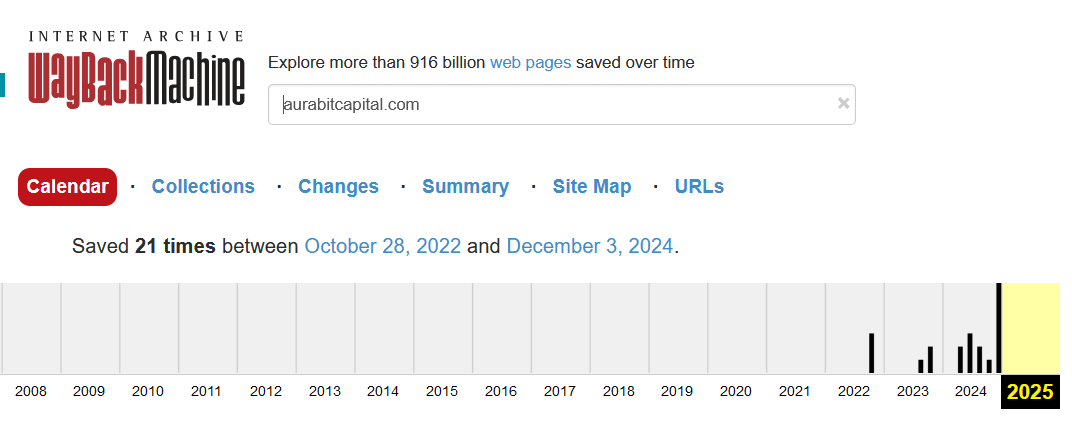
Task: Click the highlighted 2025 year label
Action: click(1030, 392)
